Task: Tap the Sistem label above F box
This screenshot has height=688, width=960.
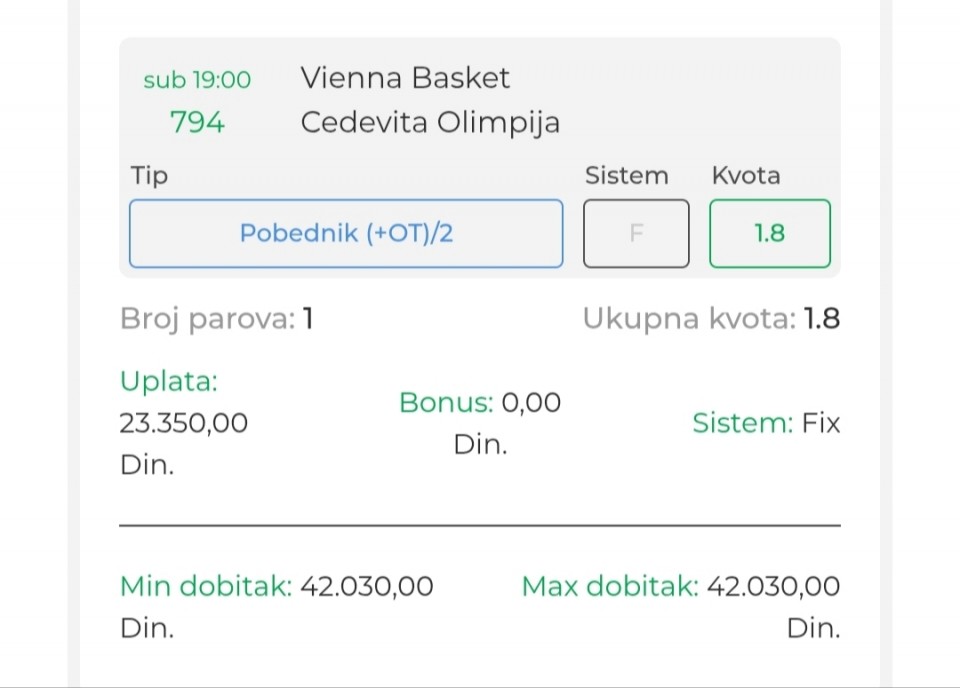Action: (x=626, y=176)
